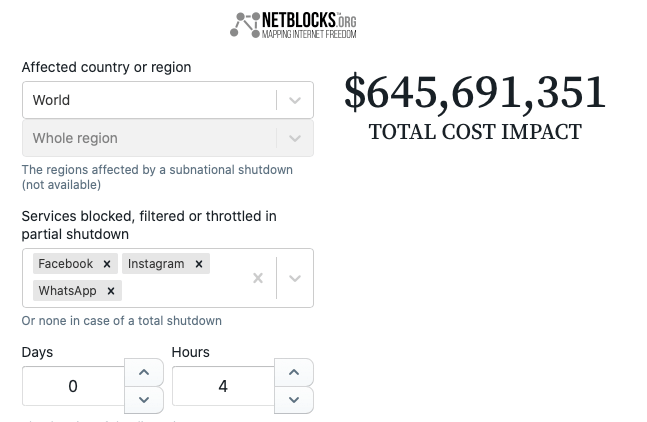Click the Hours input field
This screenshot has height=422, width=647.
[x=223, y=386]
